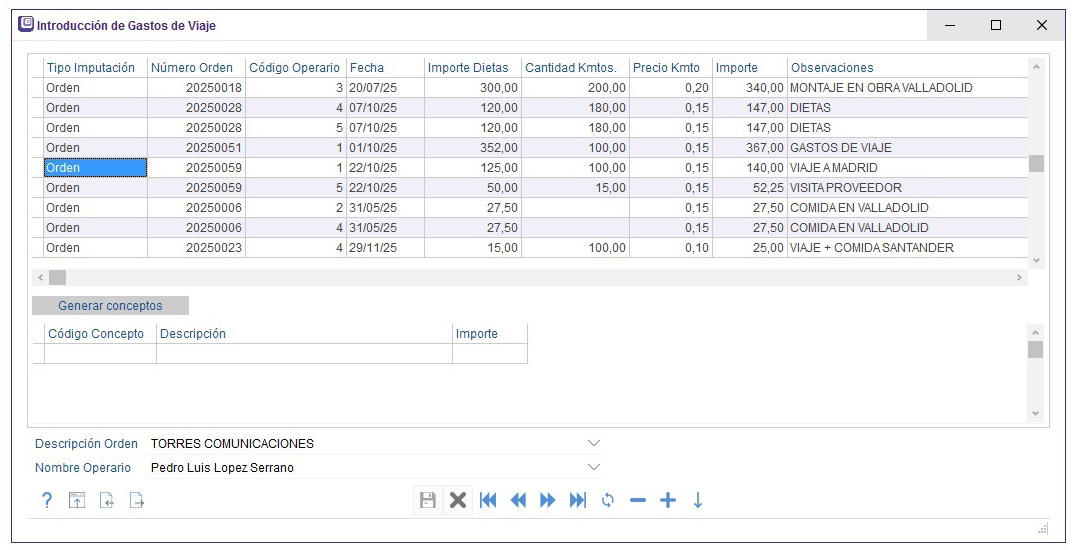Viewport: 1074px width, 550px height.
Task: Open the Nombre Operario dropdown
Action: click(x=594, y=467)
